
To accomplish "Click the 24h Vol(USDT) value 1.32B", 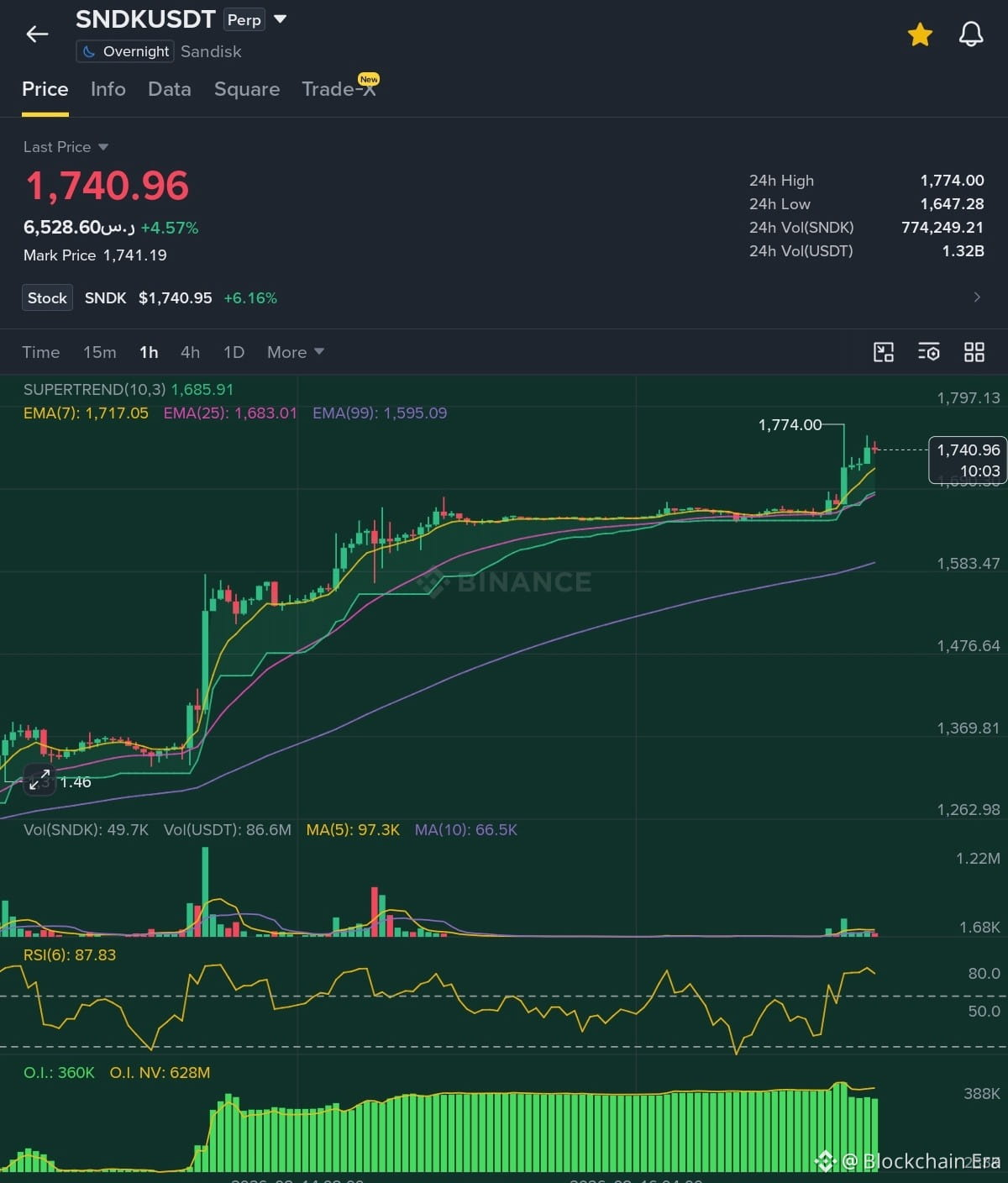I will [963, 251].
